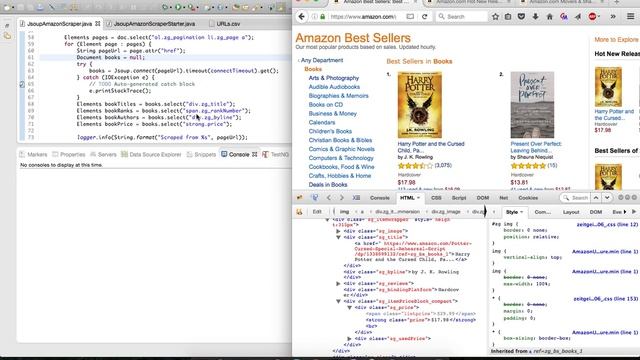The height and width of the screenshot is (360, 640).
Task: Click the Adblock Plus red icon
Action: pyautogui.click(x=592, y=17)
